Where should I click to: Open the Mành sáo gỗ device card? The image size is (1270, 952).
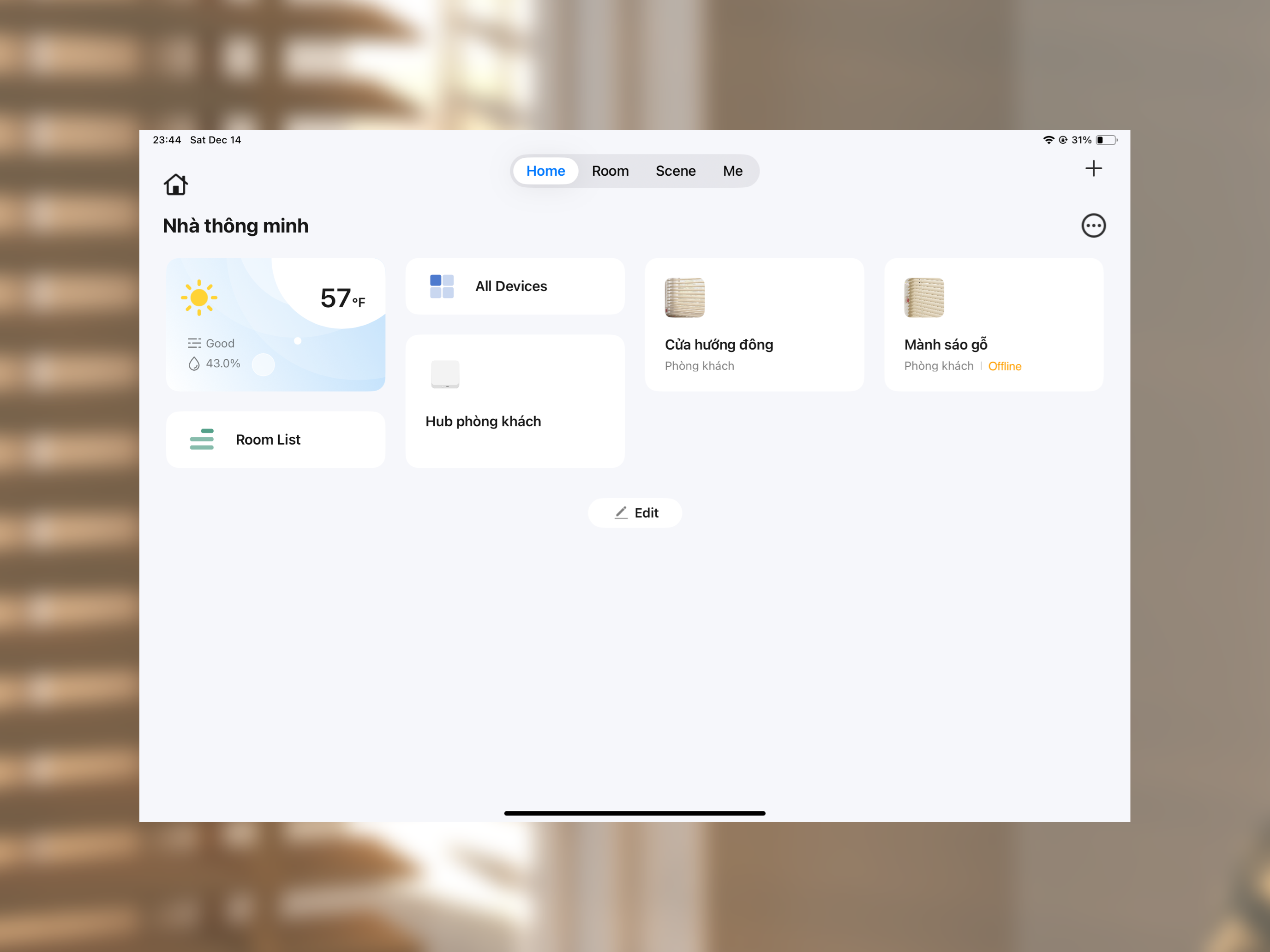click(x=994, y=325)
